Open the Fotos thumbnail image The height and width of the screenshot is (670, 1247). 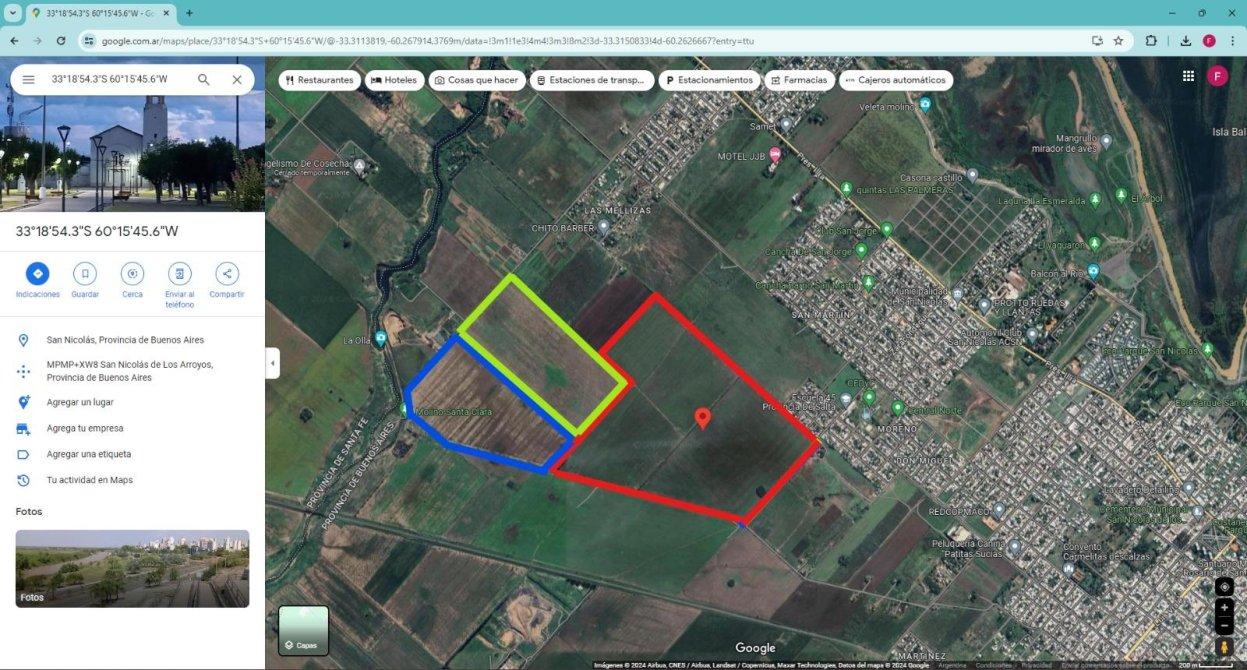click(132, 568)
